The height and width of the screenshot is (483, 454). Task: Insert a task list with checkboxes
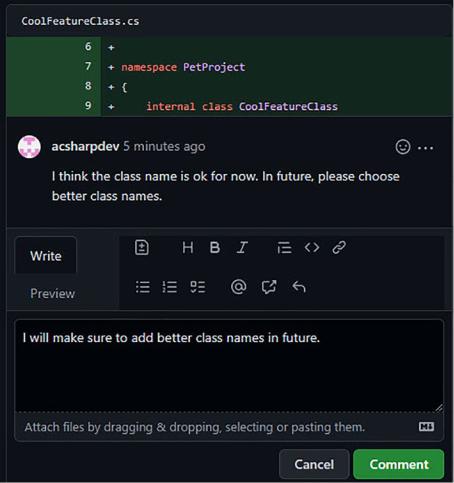[x=198, y=287]
